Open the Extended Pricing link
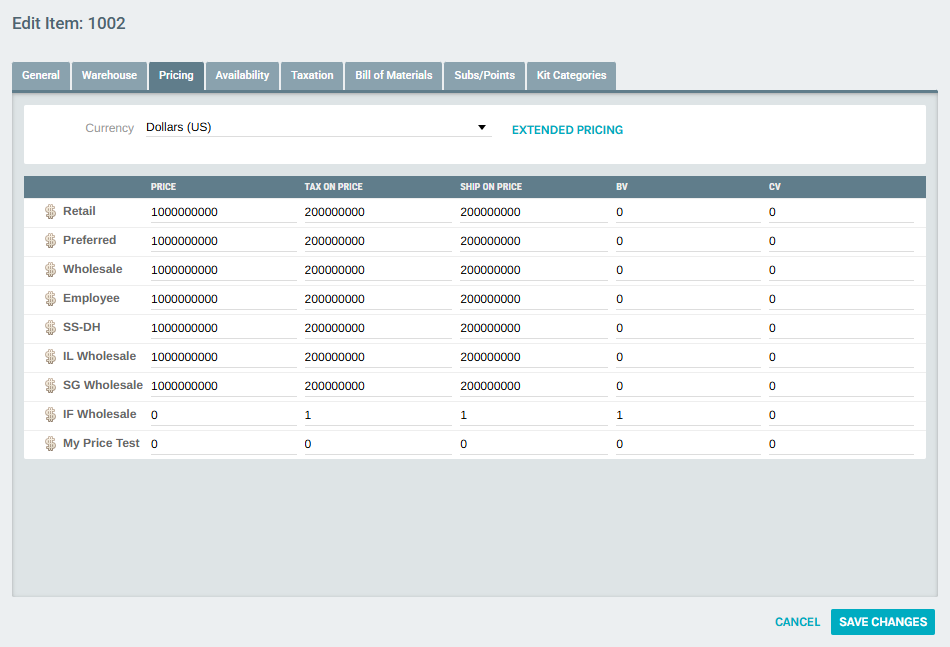The width and height of the screenshot is (950, 647). coord(567,129)
